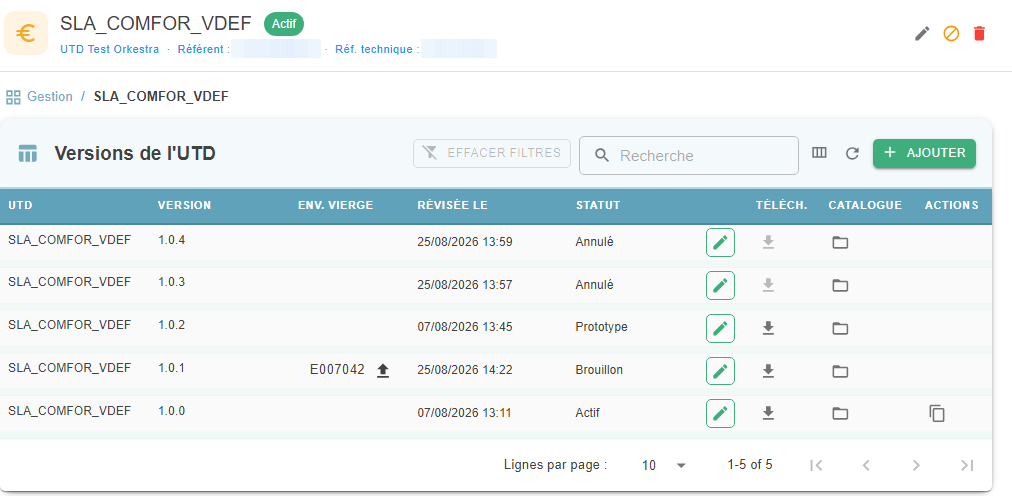Screen dimensions: 1012x496
Task: Open the column display settings icon
Action: pos(819,153)
